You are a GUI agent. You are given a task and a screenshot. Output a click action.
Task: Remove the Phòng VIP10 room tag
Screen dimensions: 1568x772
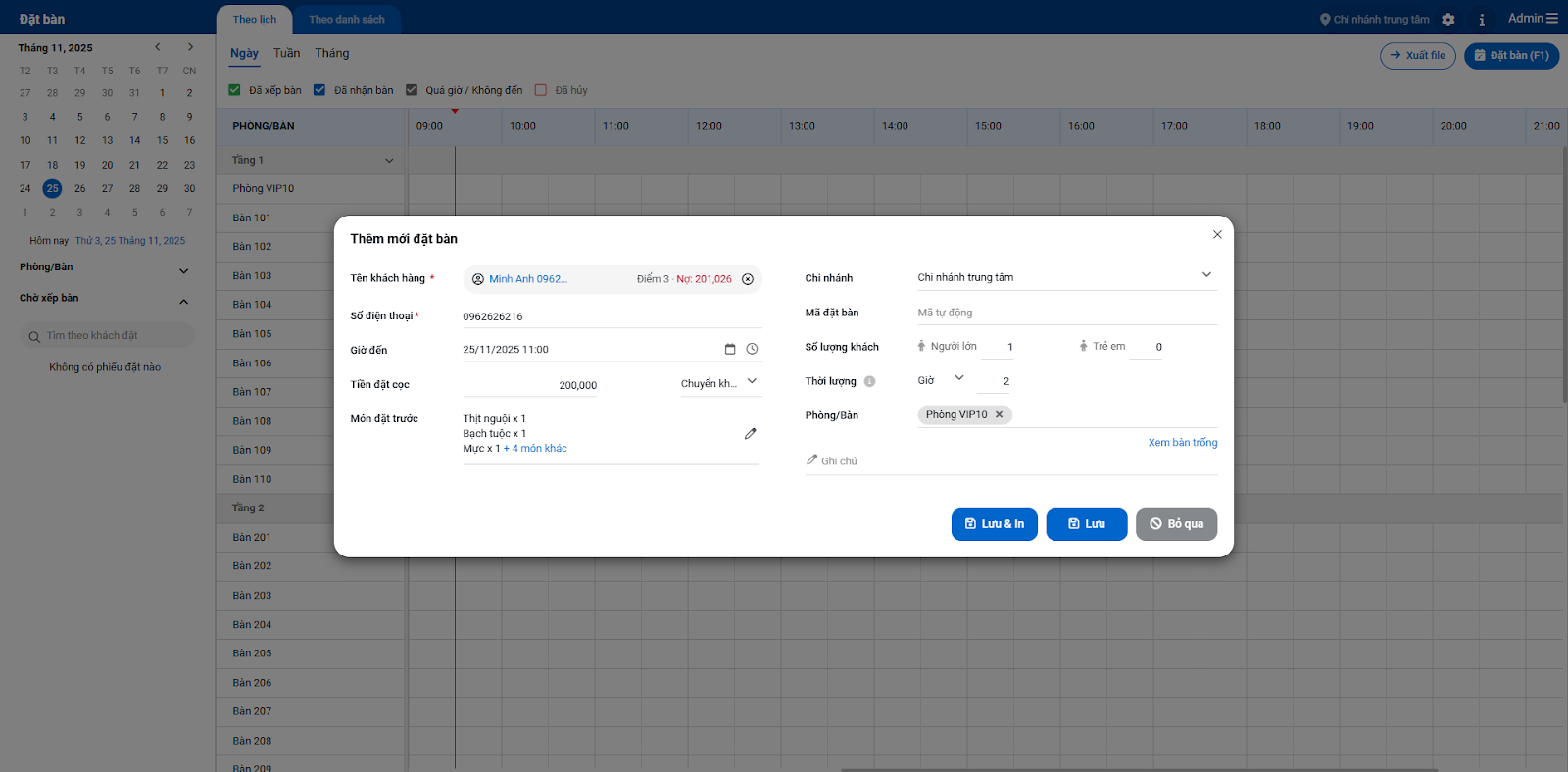pyautogui.click(x=1000, y=414)
